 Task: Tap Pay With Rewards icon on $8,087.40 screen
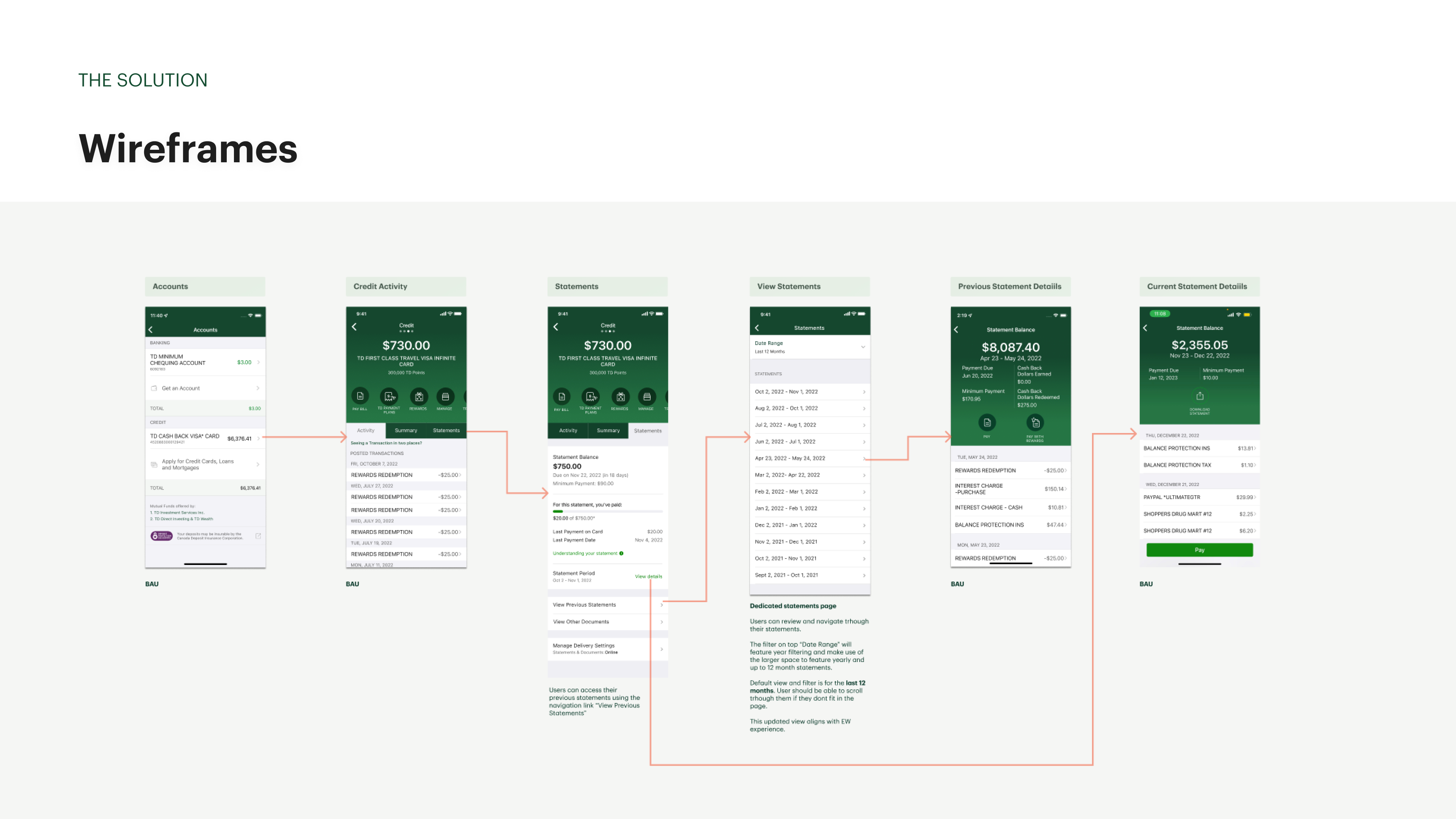[x=1035, y=422]
